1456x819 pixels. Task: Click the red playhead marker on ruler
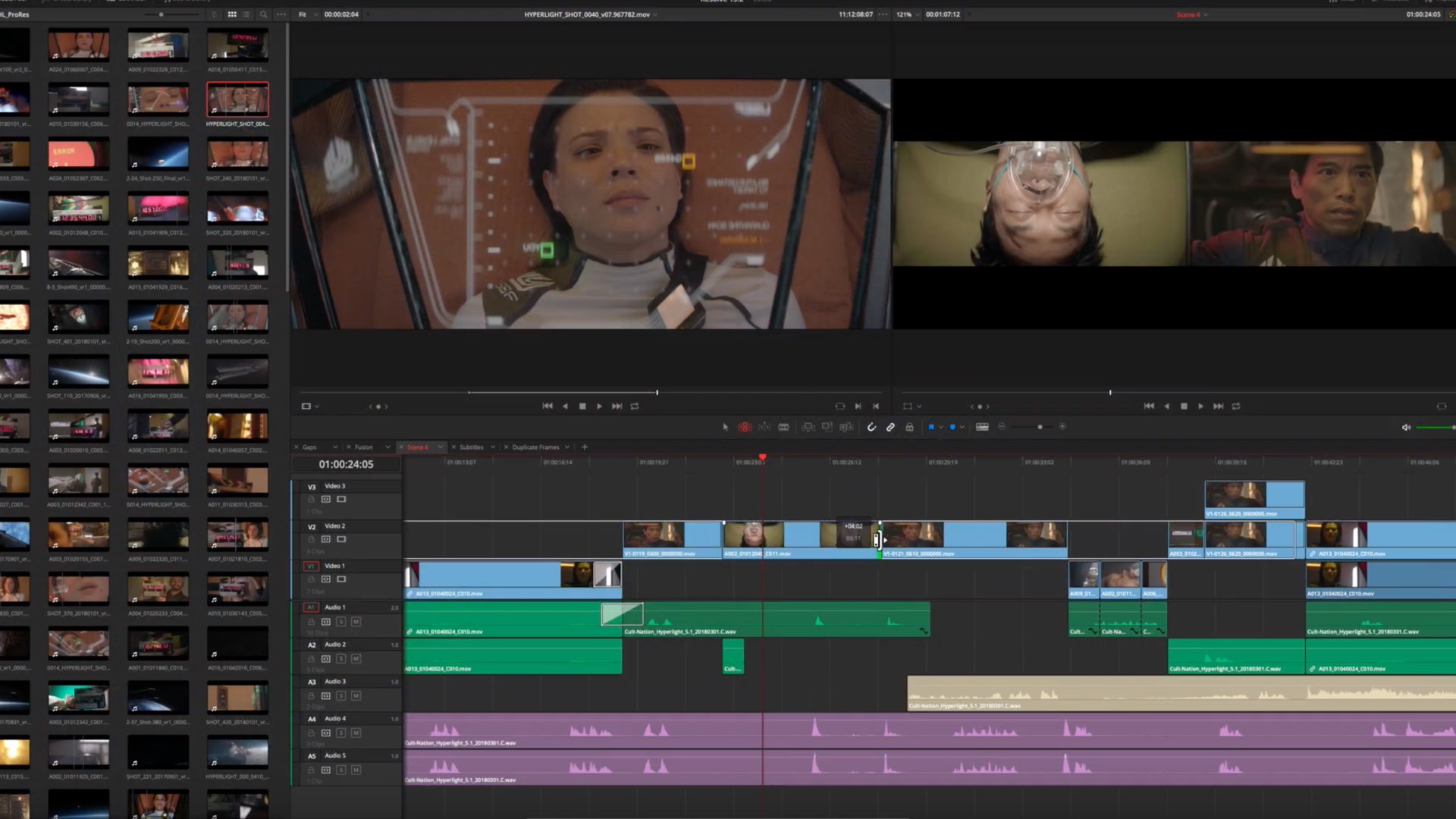[762, 457]
